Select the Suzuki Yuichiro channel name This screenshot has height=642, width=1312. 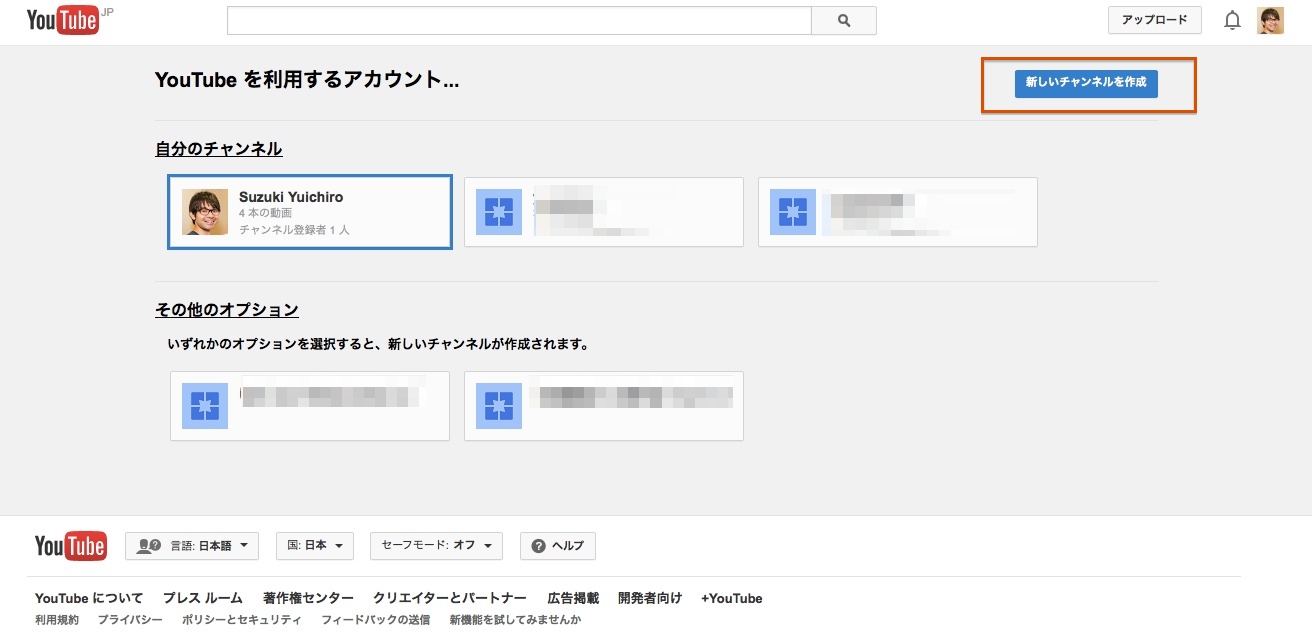(x=291, y=197)
